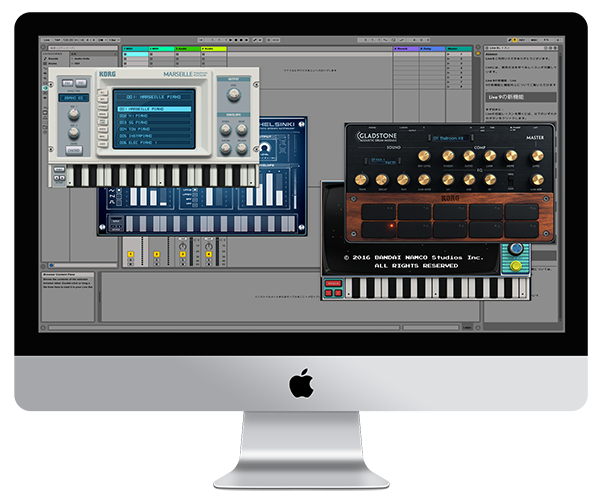600x502 pixels.
Task: Click the second FX button atop Marseille's left panel
Action: pos(81,83)
